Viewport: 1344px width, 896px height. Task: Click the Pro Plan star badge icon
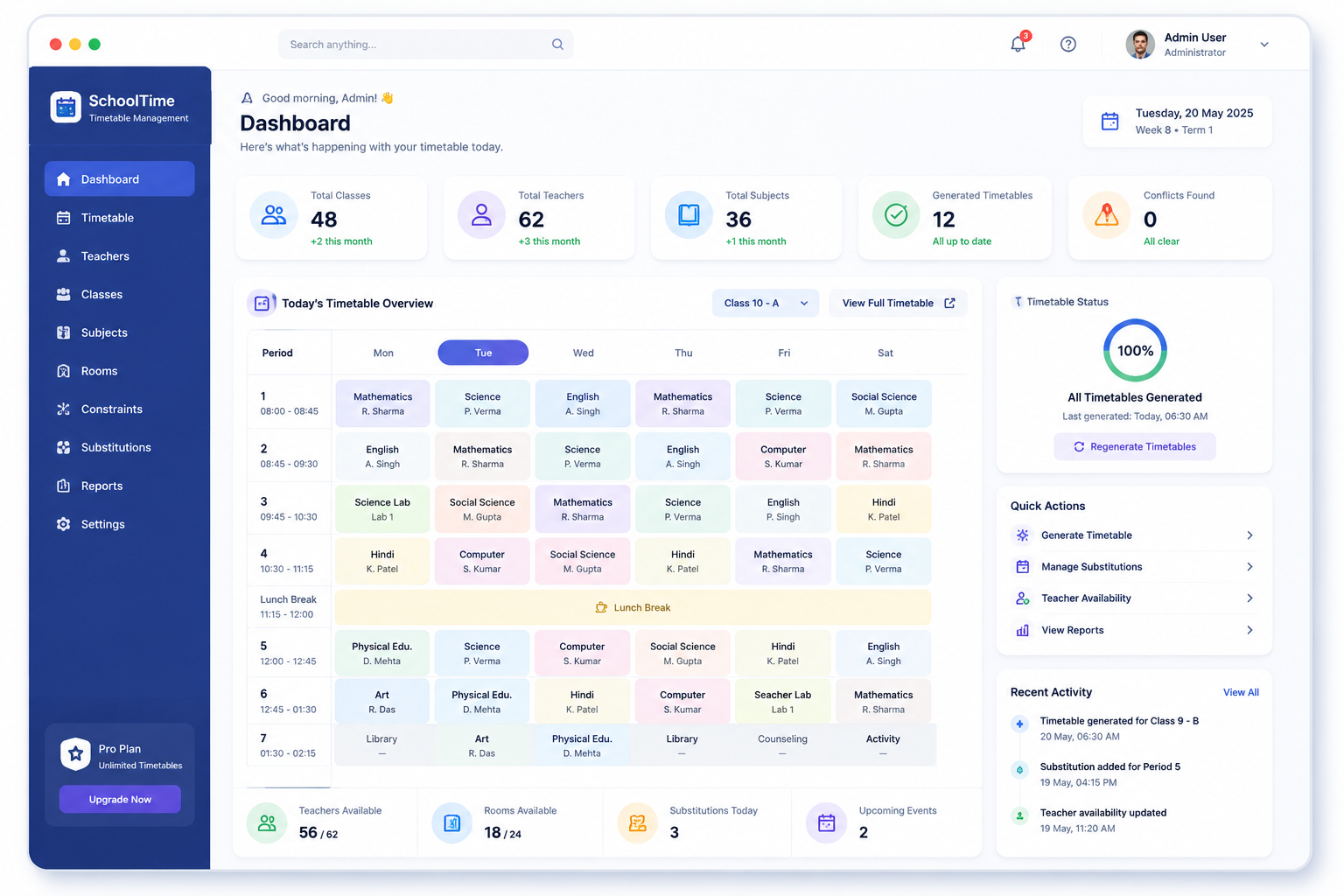[x=76, y=753]
